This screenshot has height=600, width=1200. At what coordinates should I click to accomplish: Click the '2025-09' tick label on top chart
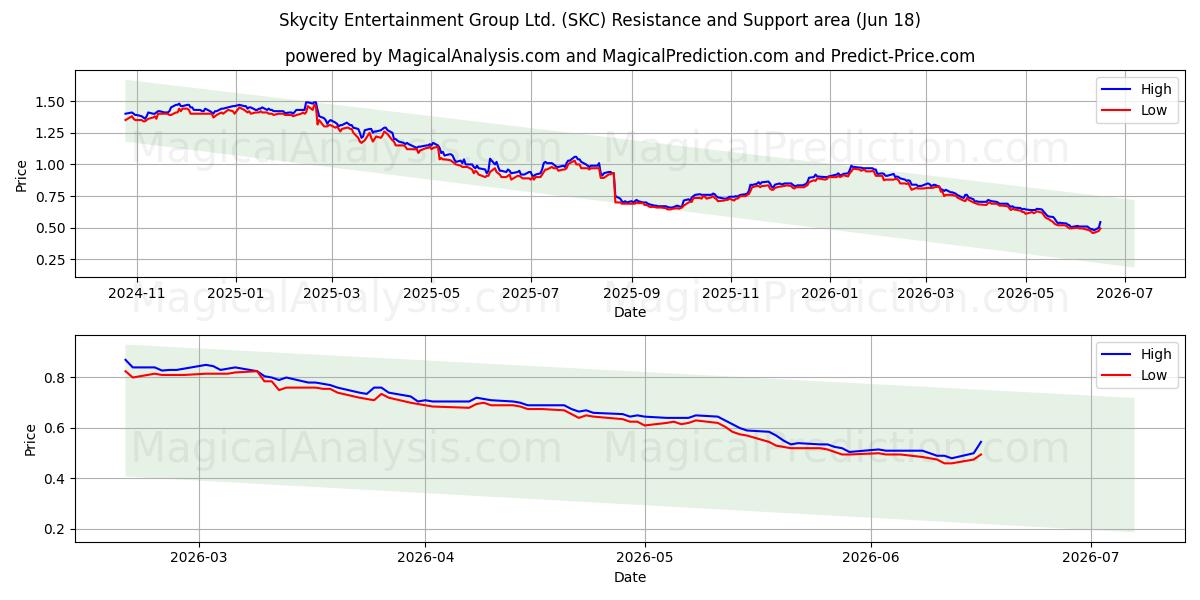pos(632,293)
